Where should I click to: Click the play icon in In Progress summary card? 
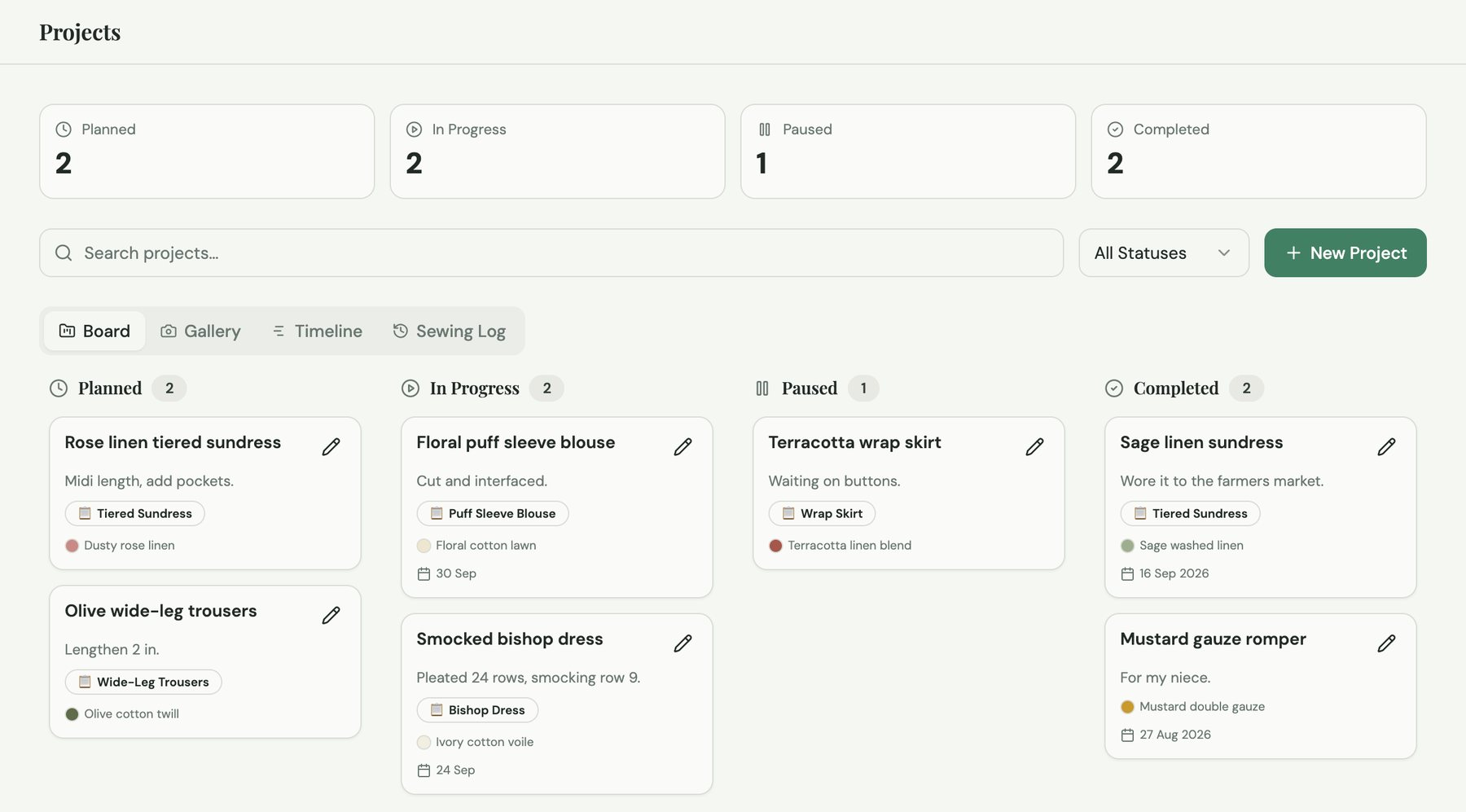click(x=414, y=129)
